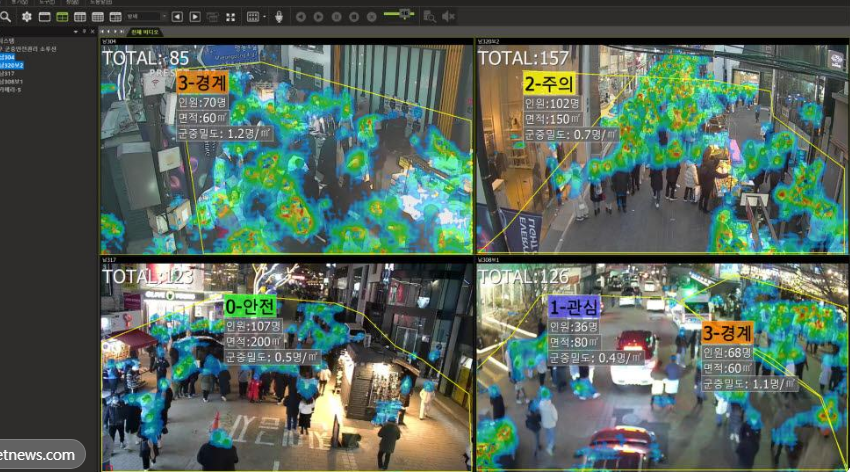Click the pause playback button
850x472 pixels.
pyautogui.click(x=337, y=17)
